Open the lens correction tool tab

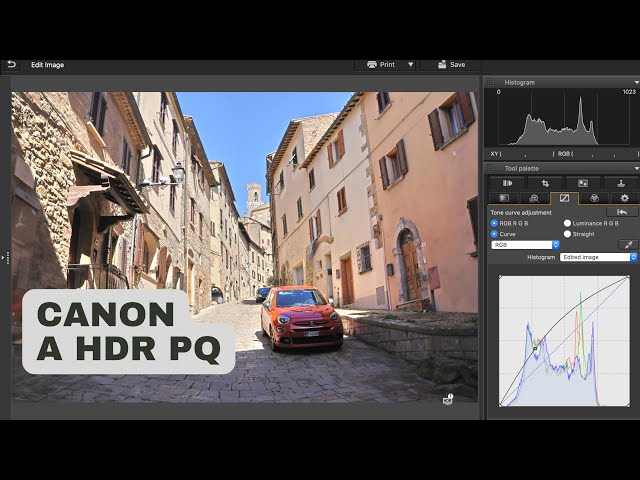point(507,183)
